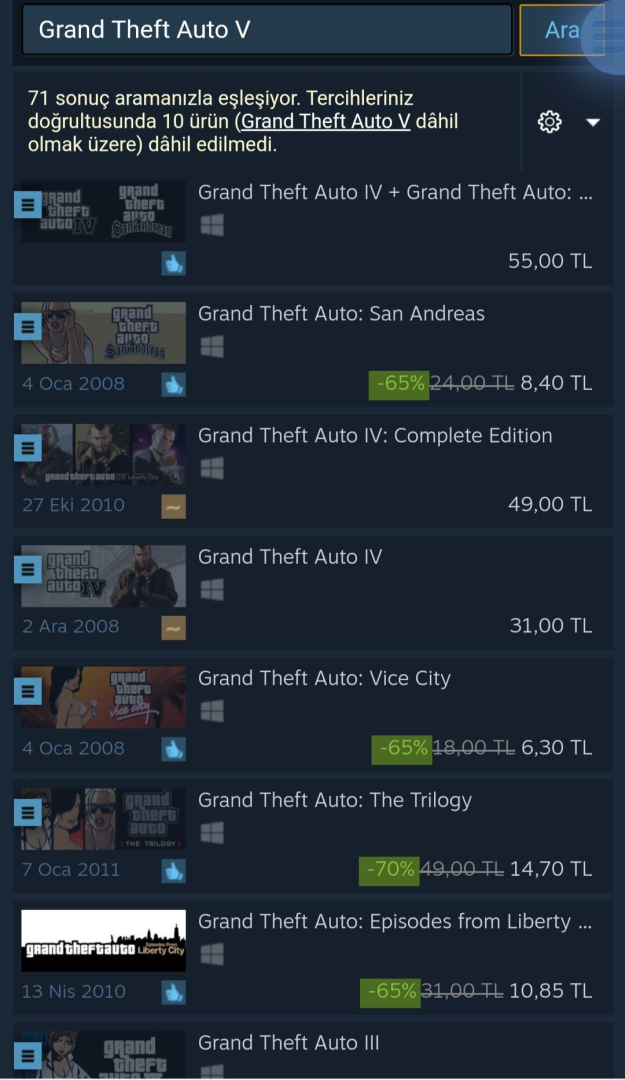The height and width of the screenshot is (1080, 625).
Task: Open the search preferences gear icon
Action: [x=549, y=122]
